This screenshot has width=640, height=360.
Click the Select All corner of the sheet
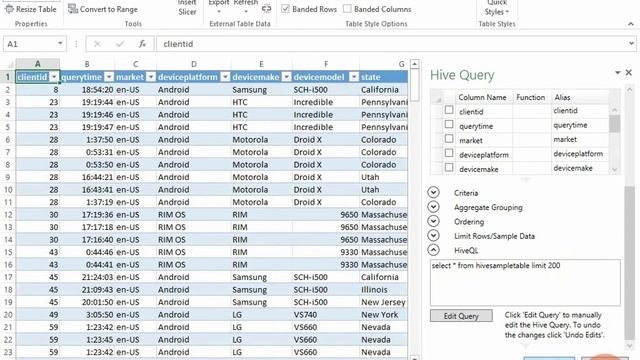pyautogui.click(x=8, y=64)
